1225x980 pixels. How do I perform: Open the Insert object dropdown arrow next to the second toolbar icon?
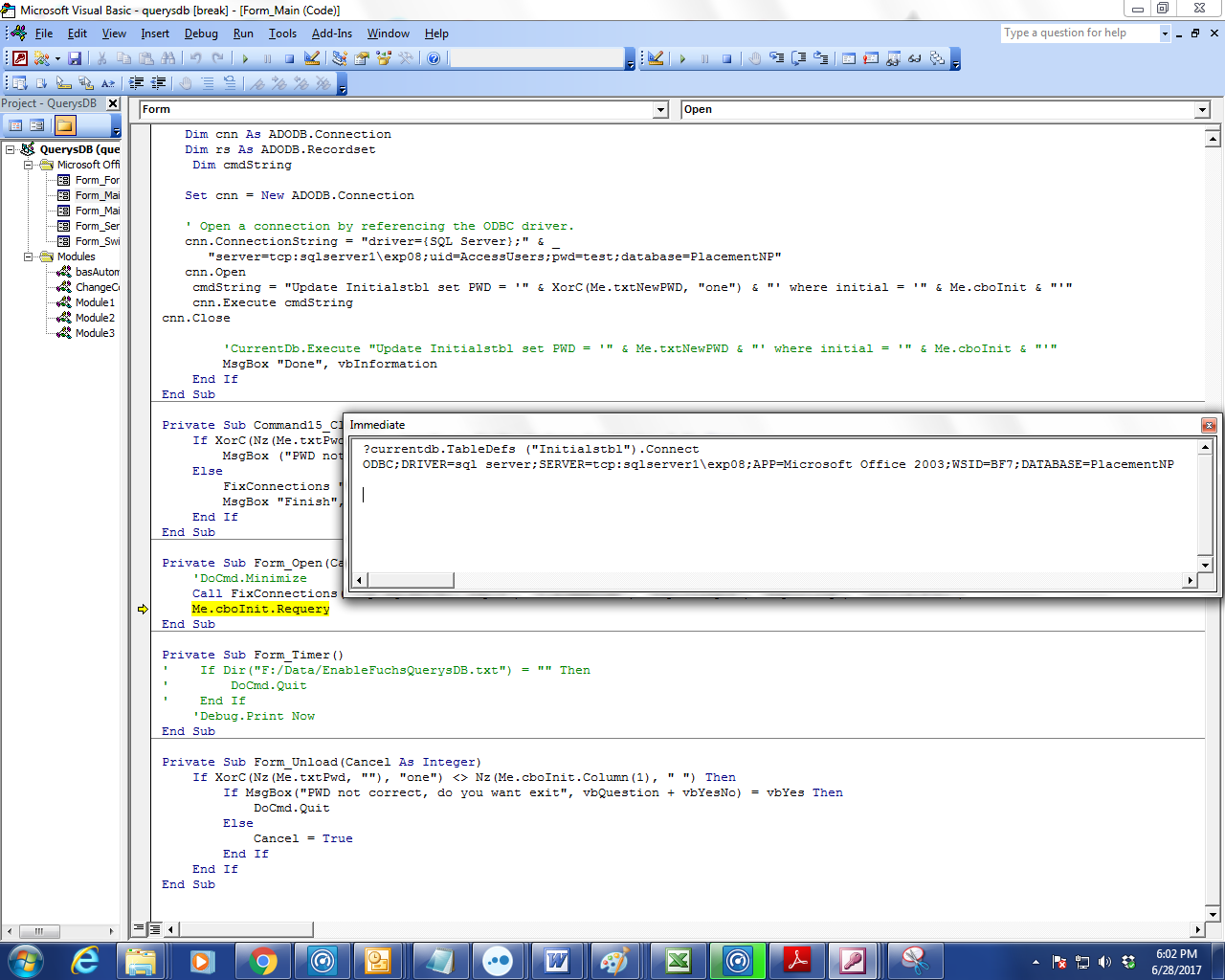pos(56,58)
